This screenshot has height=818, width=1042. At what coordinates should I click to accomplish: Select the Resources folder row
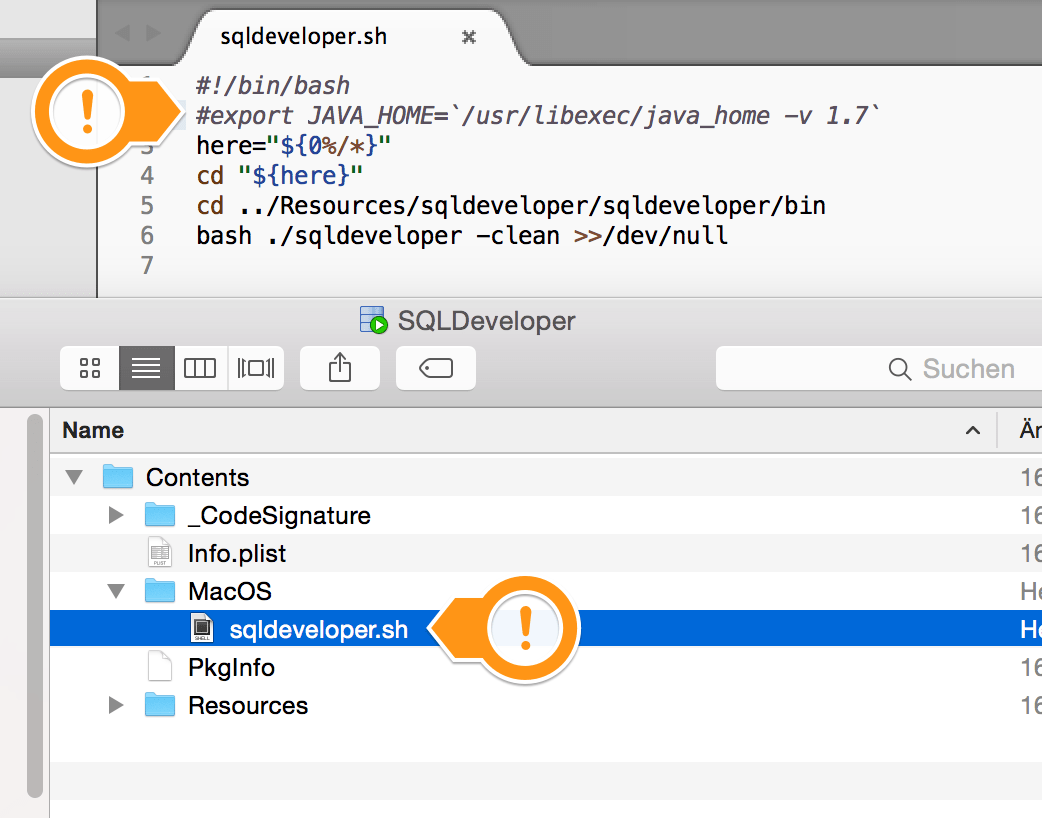[x=546, y=705]
